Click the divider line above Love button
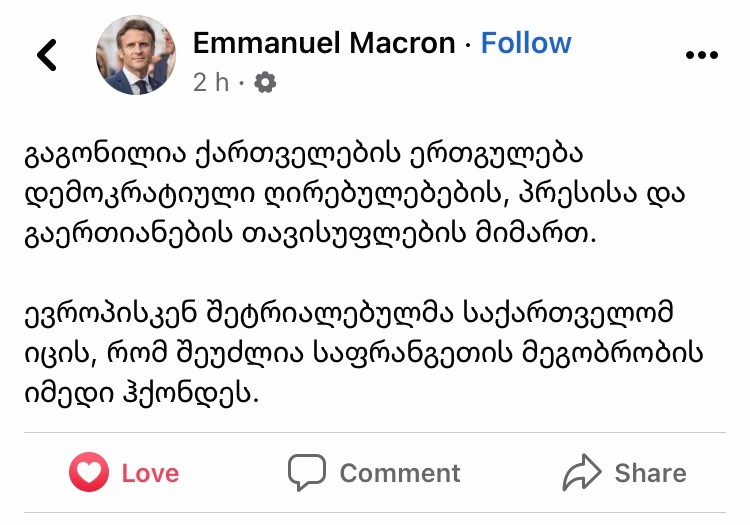750x525 pixels. [375, 433]
